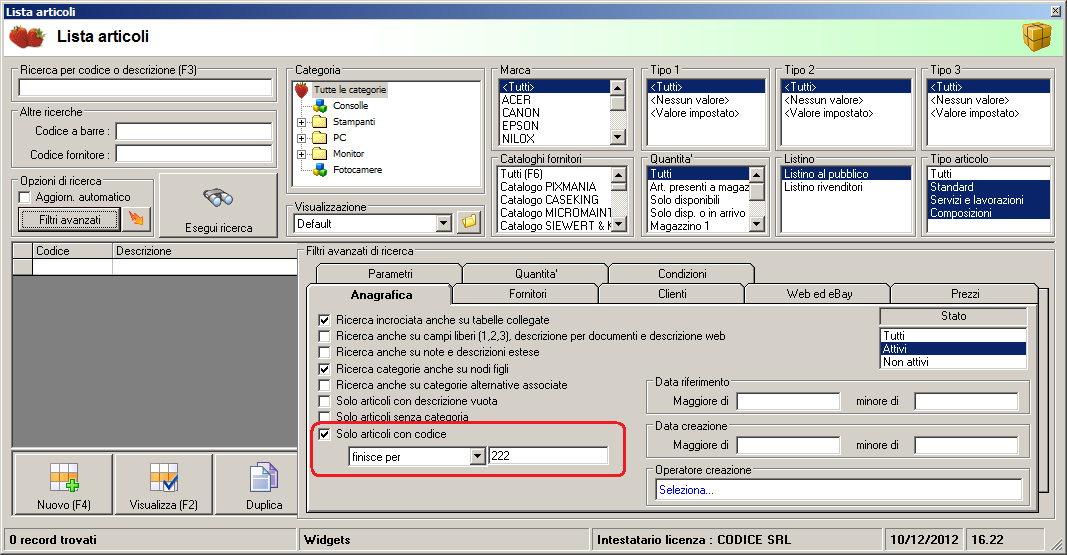This screenshot has height=555, width=1067.
Task: Toggle Solo articoli con descrizione vuota
Action: 324,400
